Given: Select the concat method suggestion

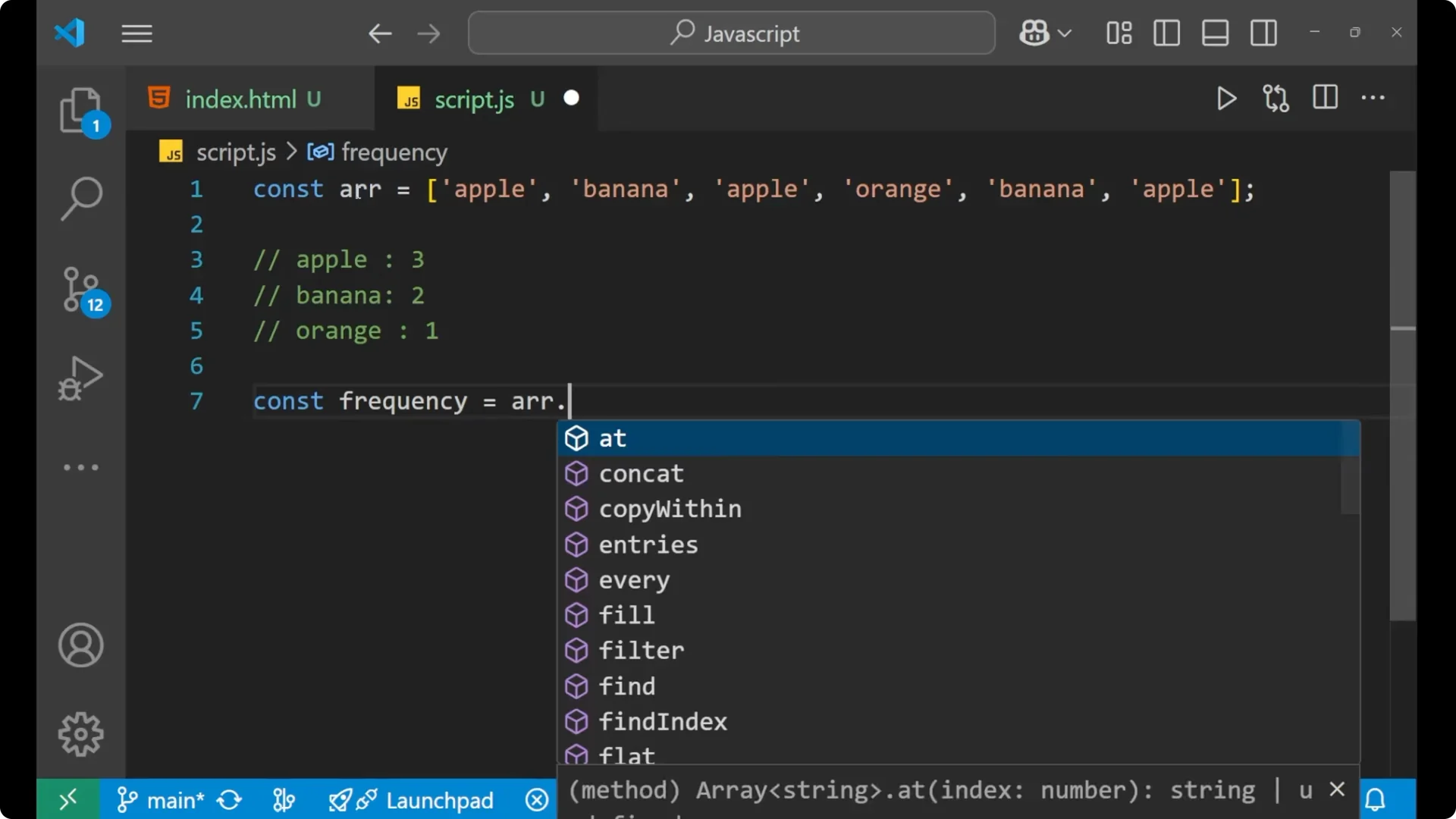Looking at the screenshot, I should (x=641, y=473).
